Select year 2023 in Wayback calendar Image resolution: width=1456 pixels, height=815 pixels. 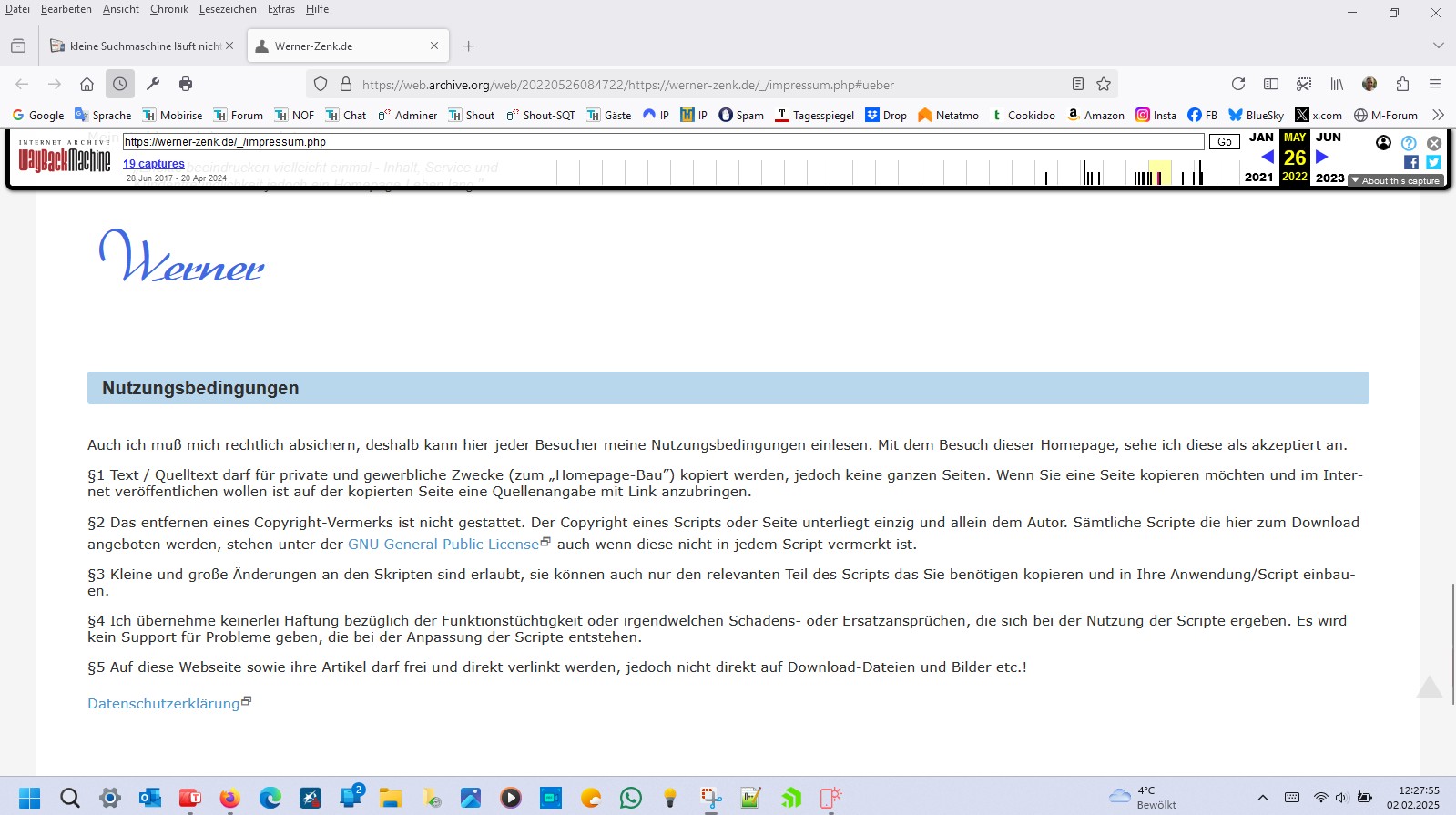pyautogui.click(x=1330, y=178)
